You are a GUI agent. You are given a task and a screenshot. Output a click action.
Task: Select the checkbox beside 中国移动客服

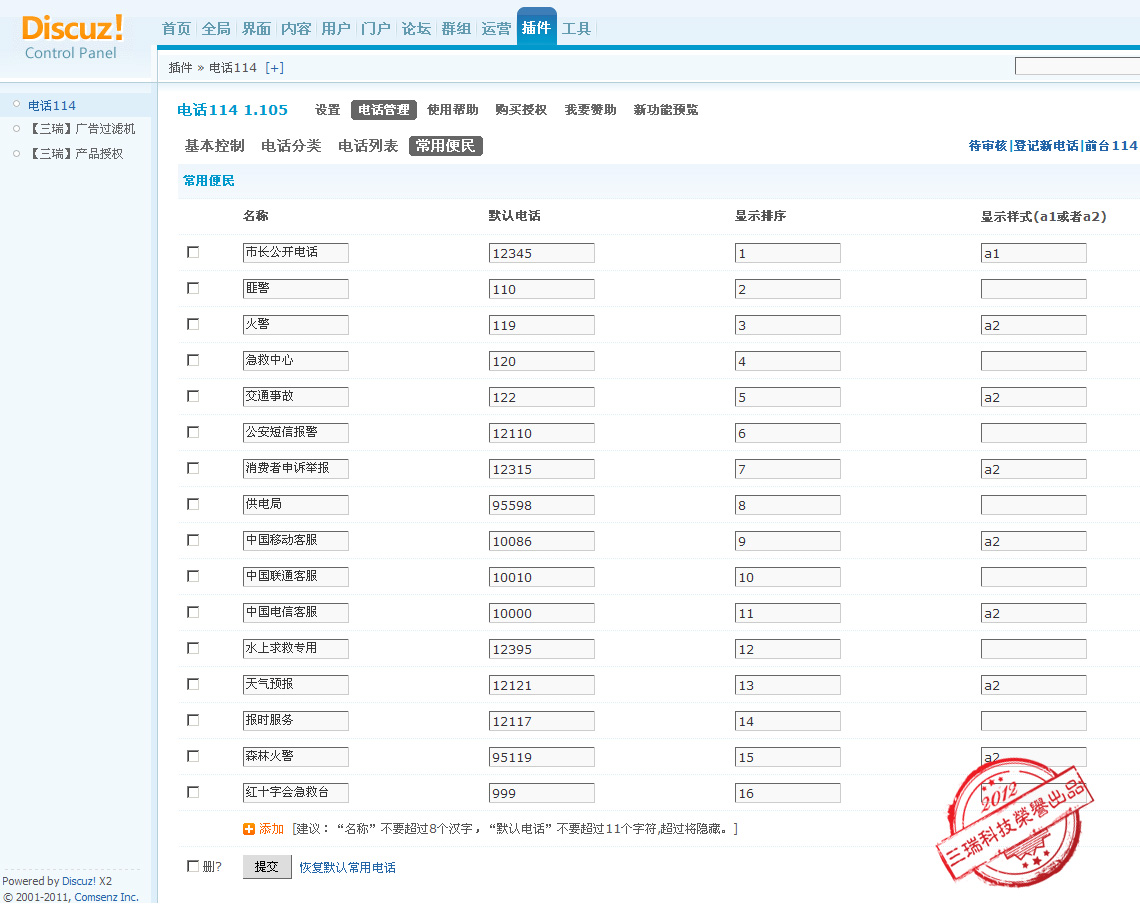tap(193, 540)
